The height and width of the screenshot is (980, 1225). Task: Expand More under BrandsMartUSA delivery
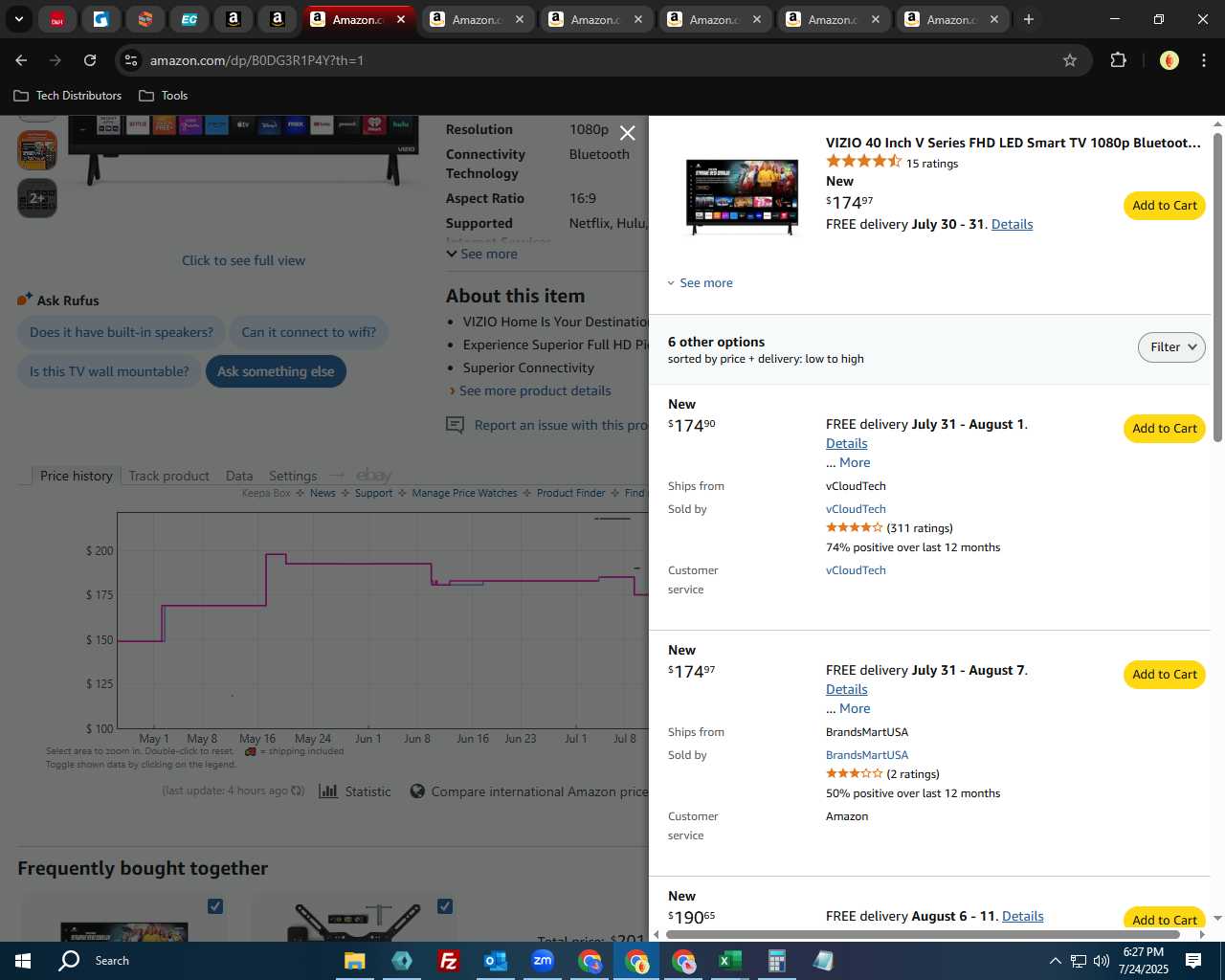[x=855, y=708]
